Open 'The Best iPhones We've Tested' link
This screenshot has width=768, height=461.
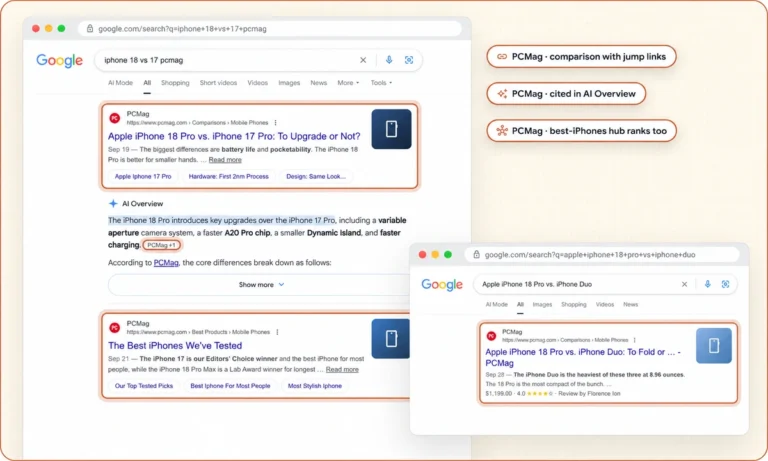tap(175, 346)
